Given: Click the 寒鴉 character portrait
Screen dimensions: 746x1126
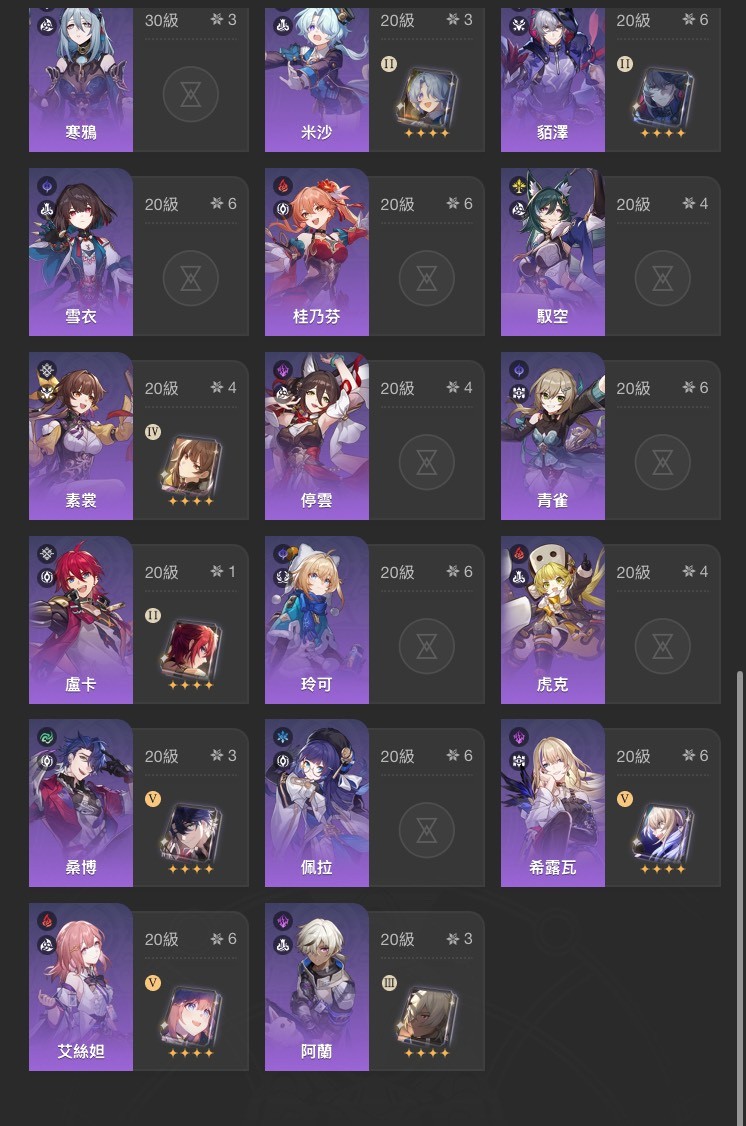Looking at the screenshot, I should click(x=81, y=79).
